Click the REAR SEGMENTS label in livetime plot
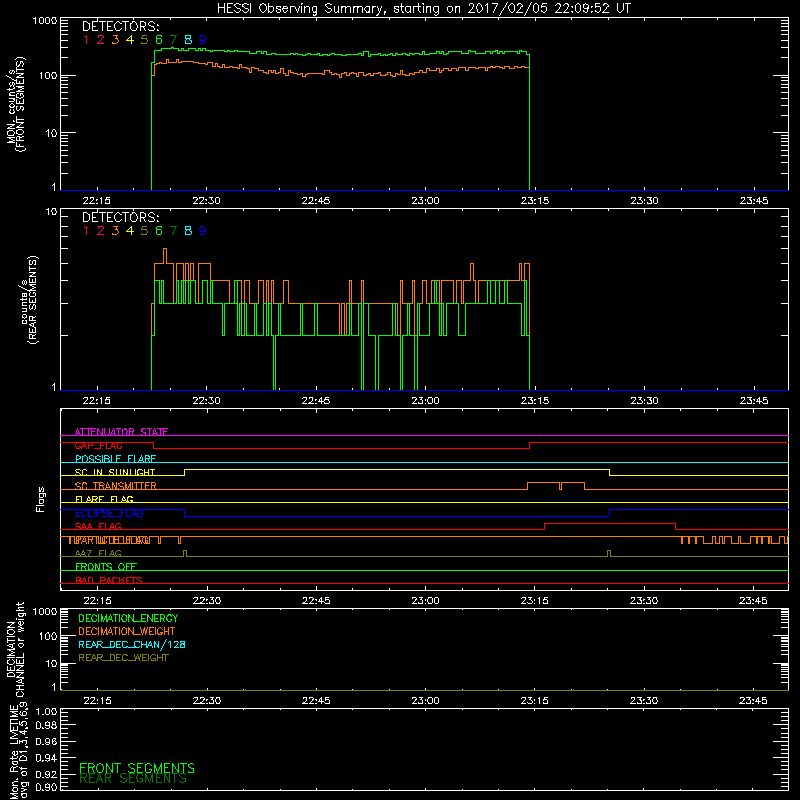Screen dimensions: 800x800 (x=133, y=779)
